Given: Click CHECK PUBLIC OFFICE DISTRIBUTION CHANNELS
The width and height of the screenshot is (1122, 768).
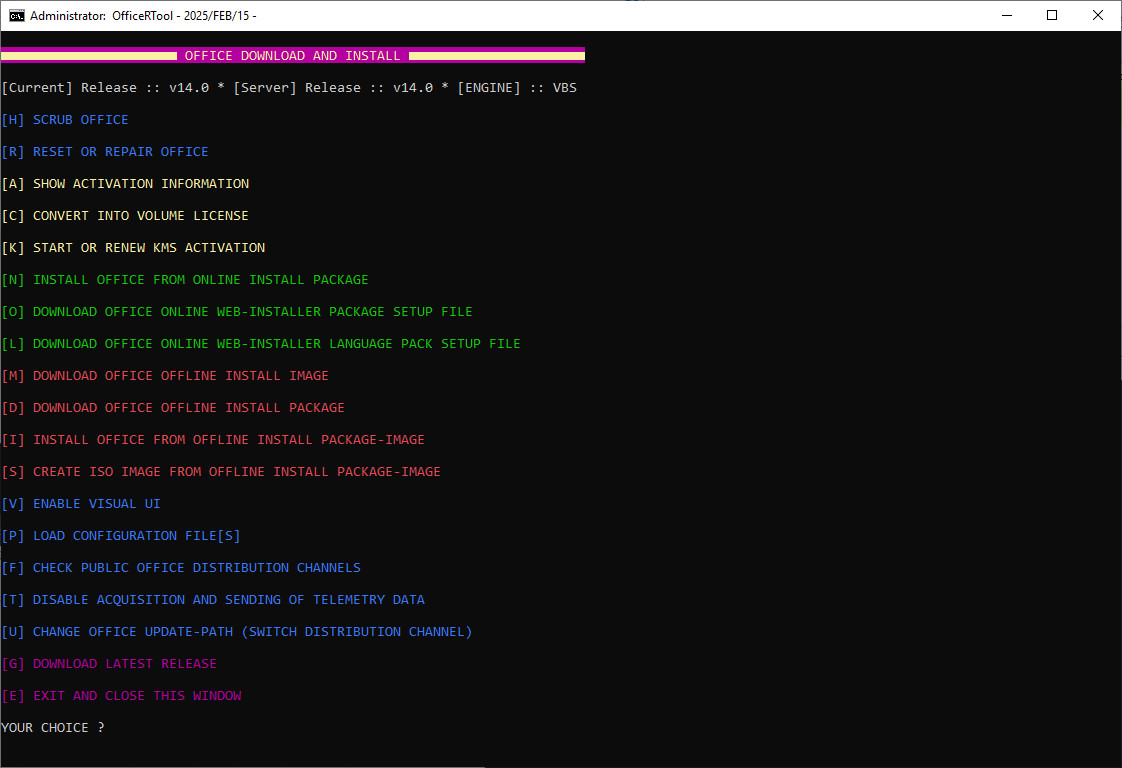Looking at the screenshot, I should (x=196, y=568).
